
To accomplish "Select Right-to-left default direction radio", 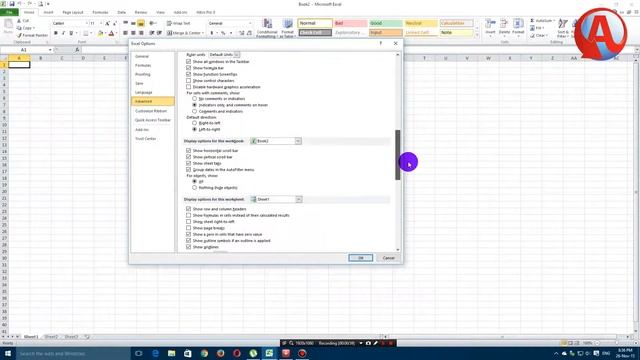I will [194, 123].
